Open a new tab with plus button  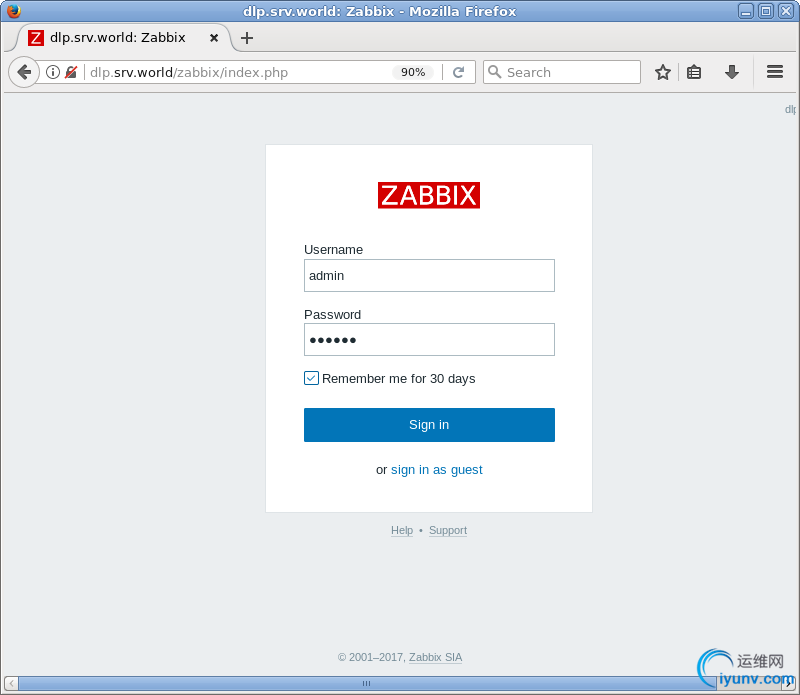(x=247, y=38)
